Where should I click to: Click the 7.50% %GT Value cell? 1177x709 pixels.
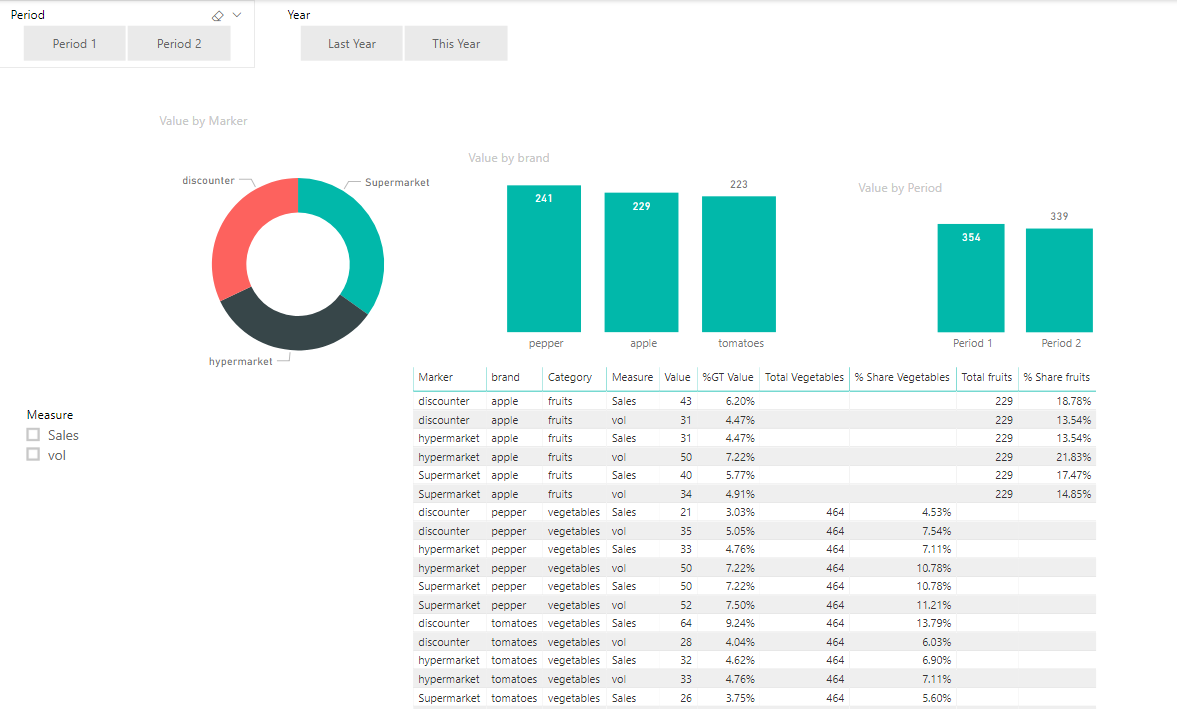[x=740, y=605]
